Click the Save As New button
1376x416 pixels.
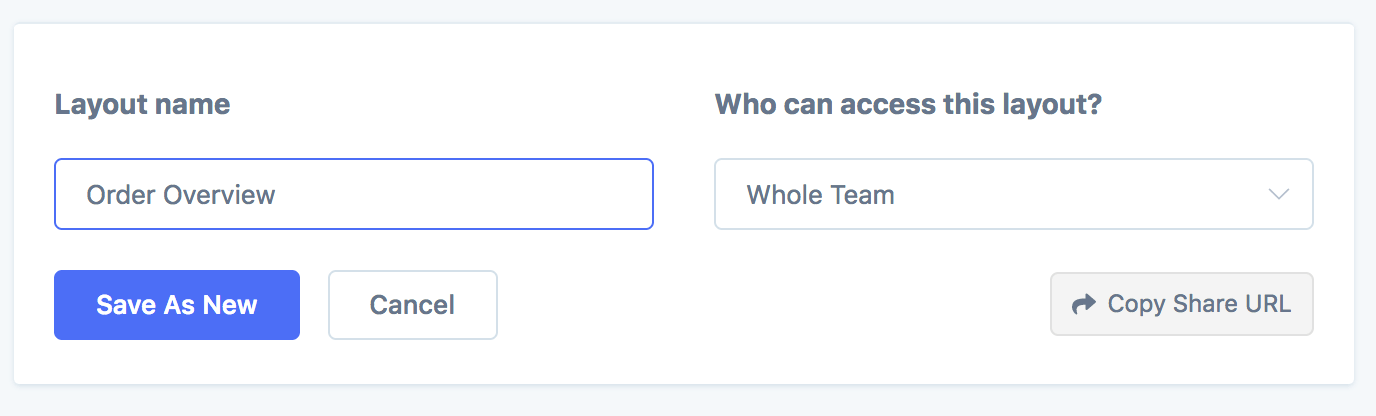tap(177, 305)
